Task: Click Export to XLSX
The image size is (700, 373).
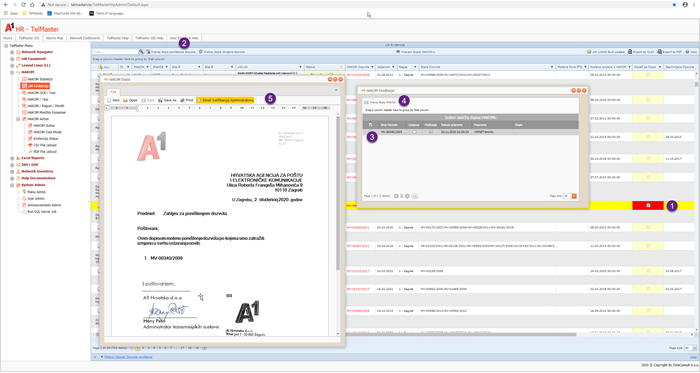Action: (x=641, y=52)
